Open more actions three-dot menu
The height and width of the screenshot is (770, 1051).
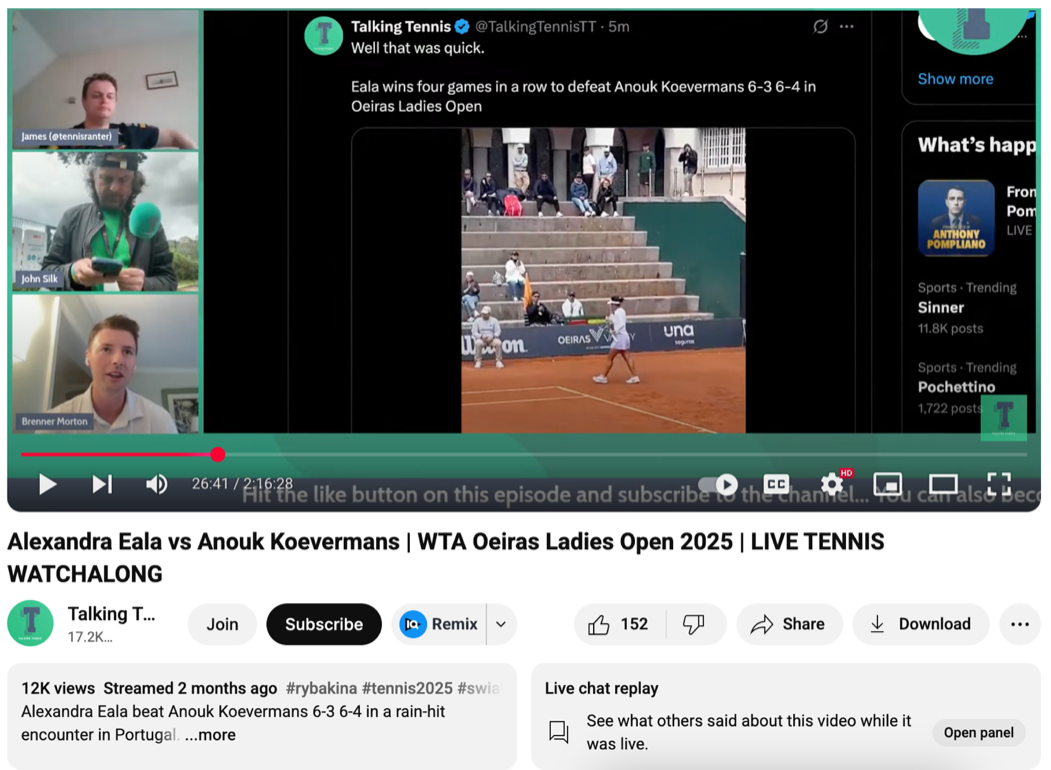coord(1019,624)
